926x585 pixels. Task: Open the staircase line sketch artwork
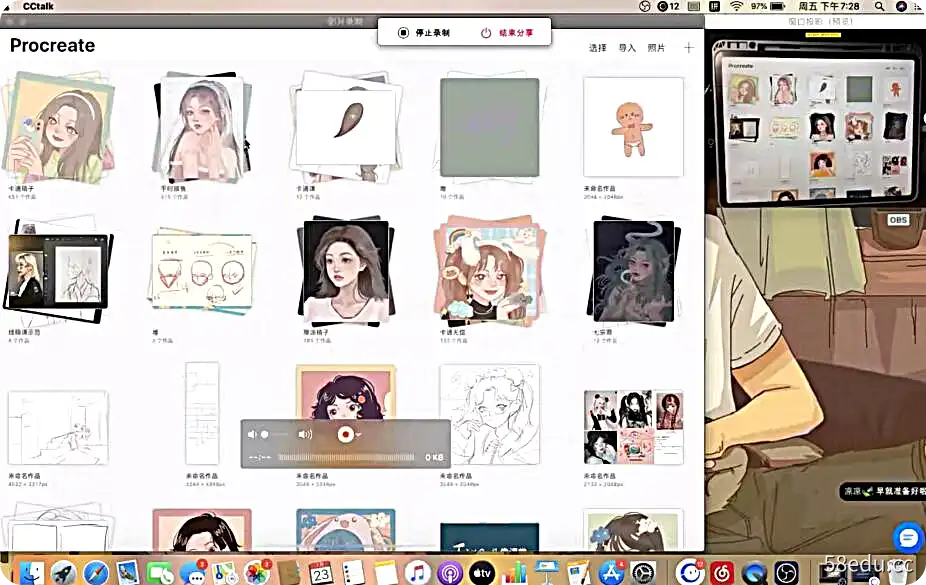[x=58, y=427]
